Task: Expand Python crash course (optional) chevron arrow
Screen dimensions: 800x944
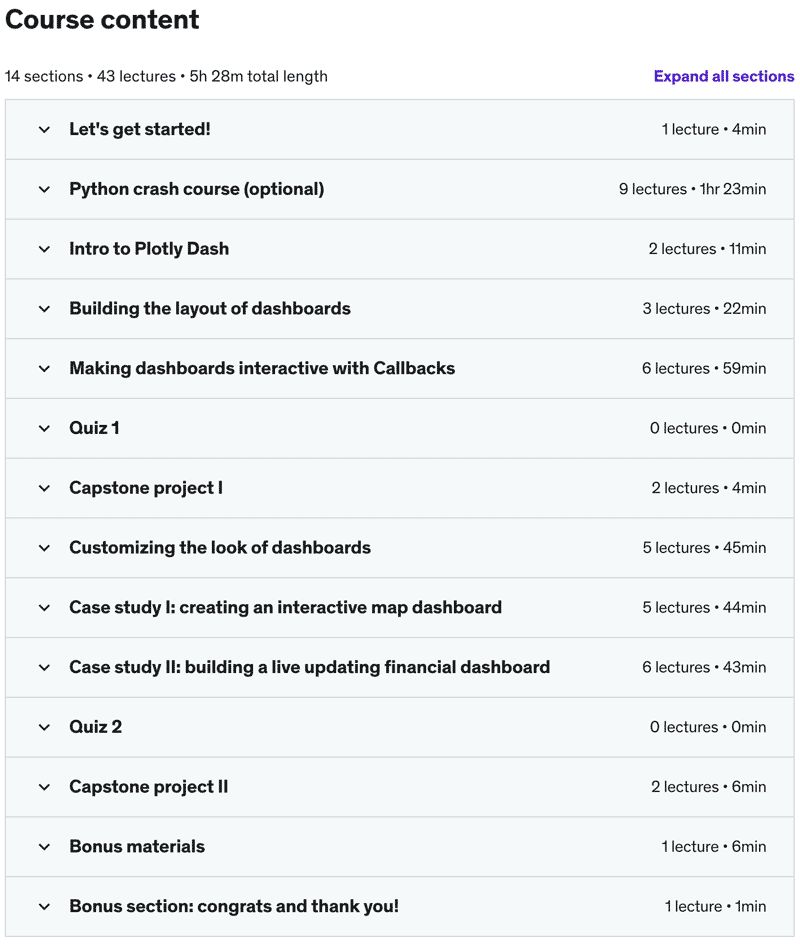Action: coord(45,189)
